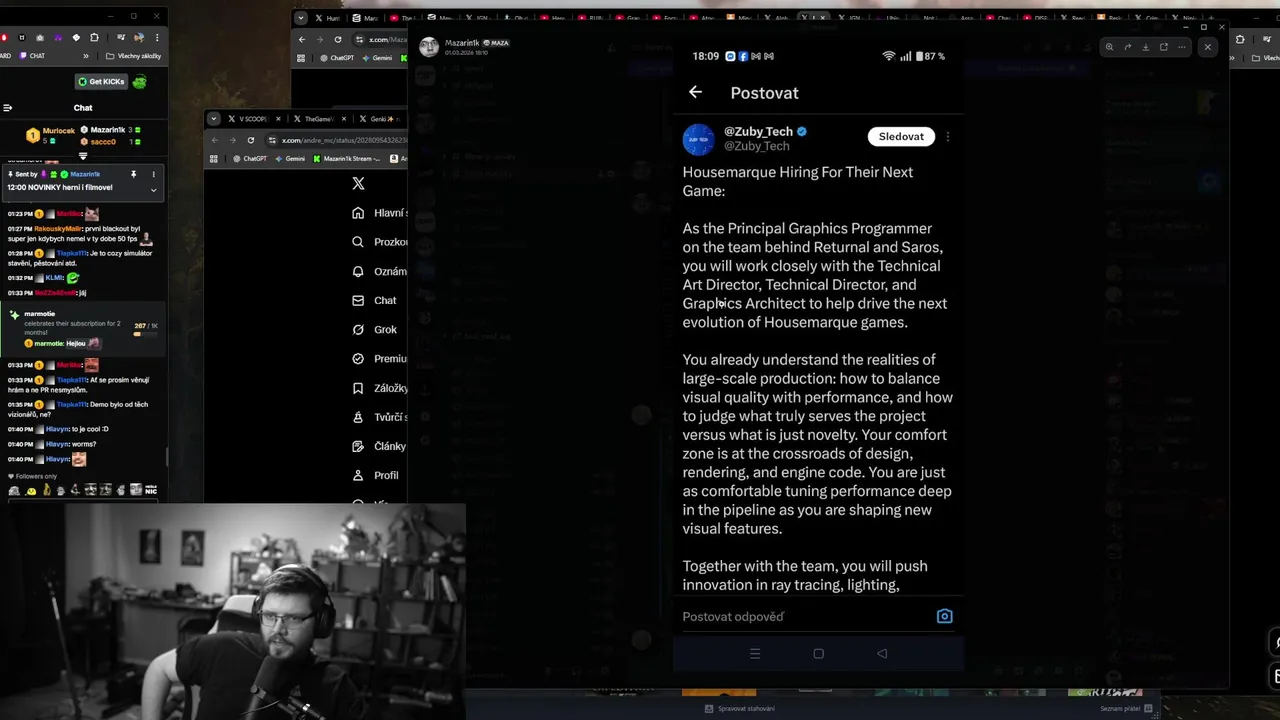Click the X logo in the sidebar
The height and width of the screenshot is (720, 1280).
358,184
